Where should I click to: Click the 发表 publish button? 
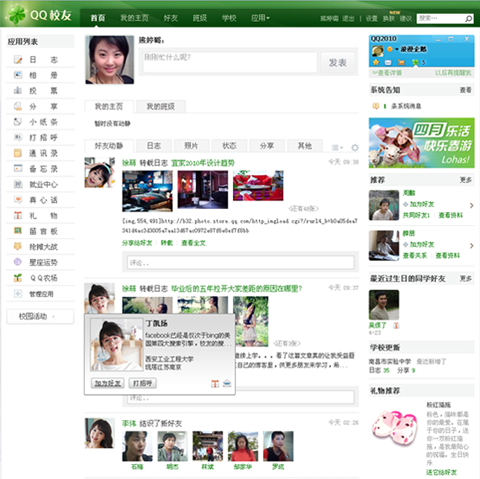pyautogui.click(x=337, y=62)
